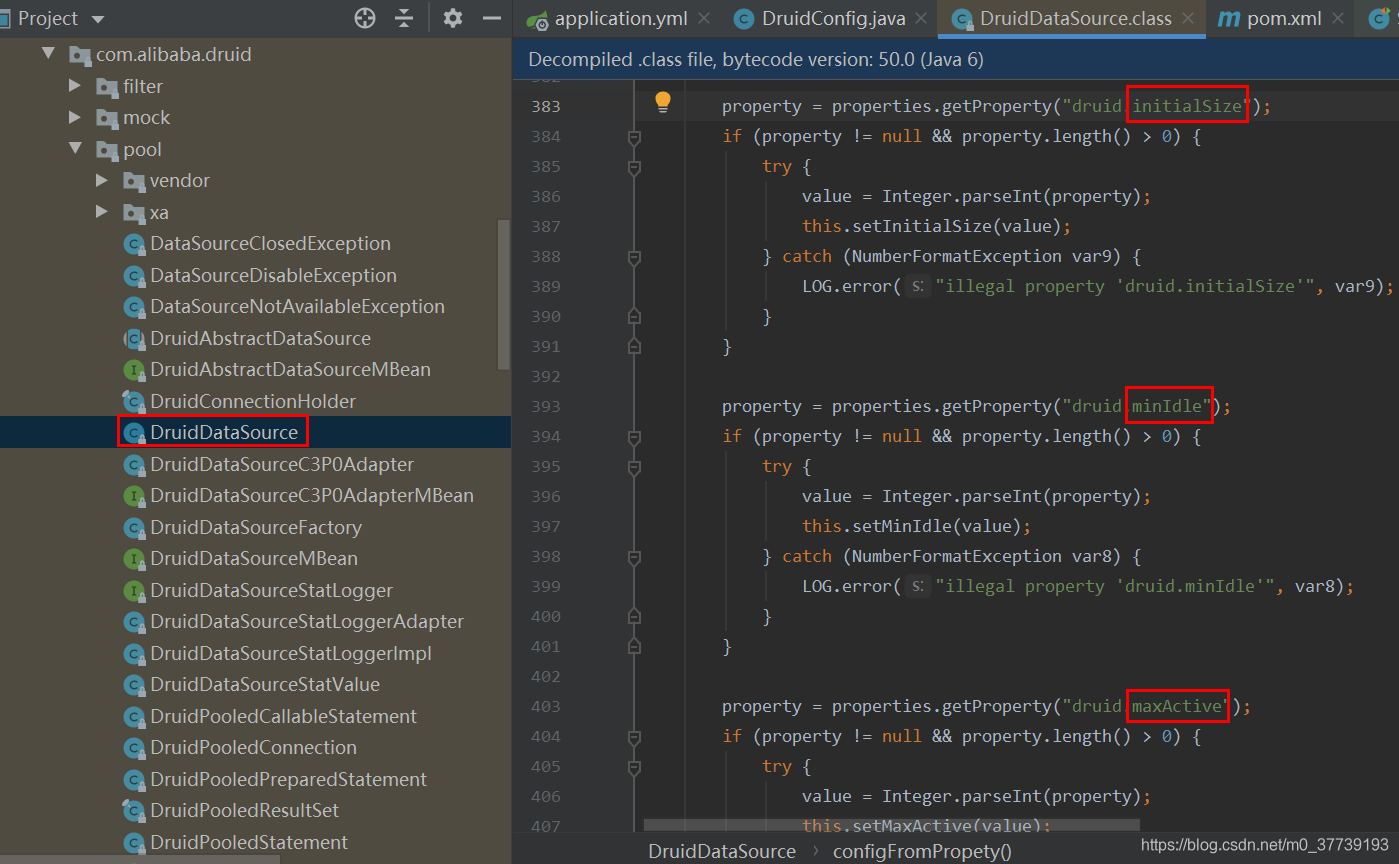The width and height of the screenshot is (1399, 864).
Task: Click DruidPooledStatement class icon
Action: (x=133, y=843)
